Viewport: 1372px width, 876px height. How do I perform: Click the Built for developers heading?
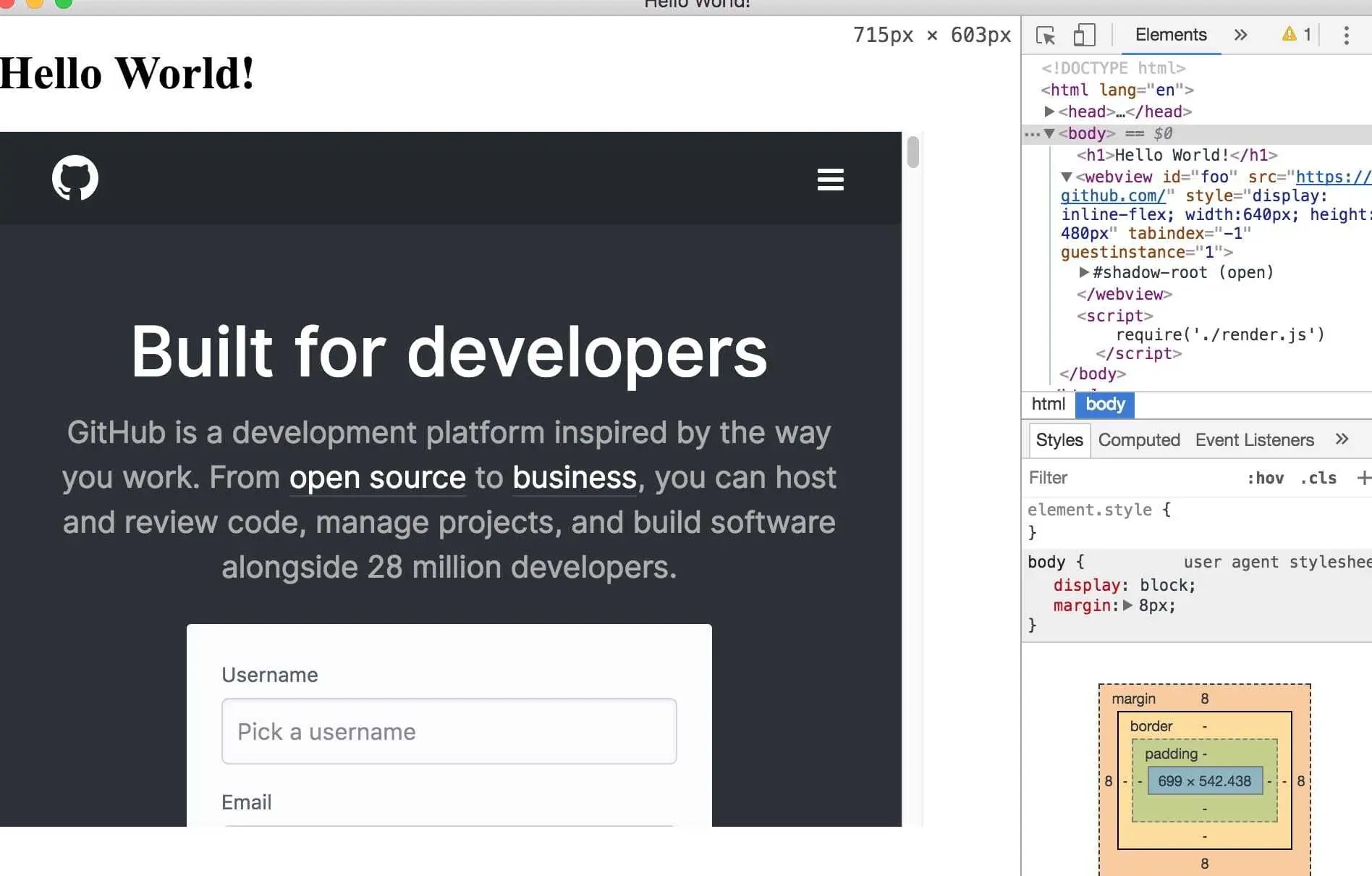pos(449,352)
